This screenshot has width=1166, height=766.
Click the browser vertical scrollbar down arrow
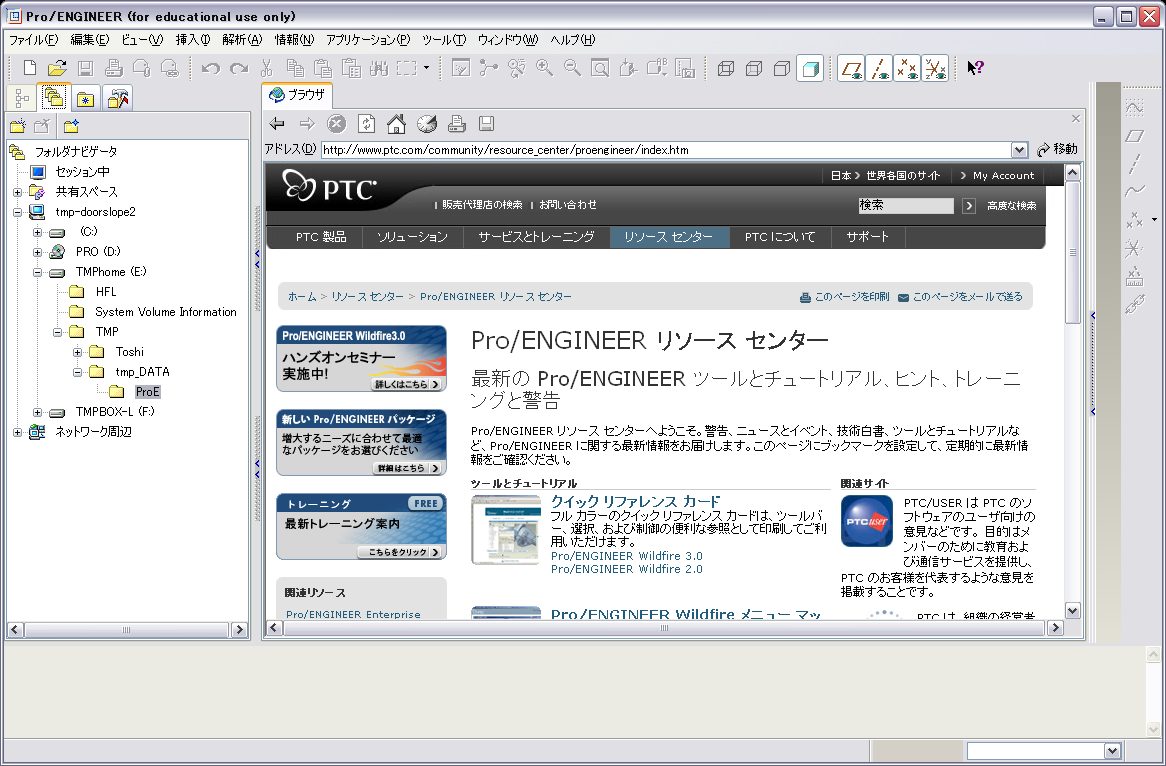coord(1072,611)
